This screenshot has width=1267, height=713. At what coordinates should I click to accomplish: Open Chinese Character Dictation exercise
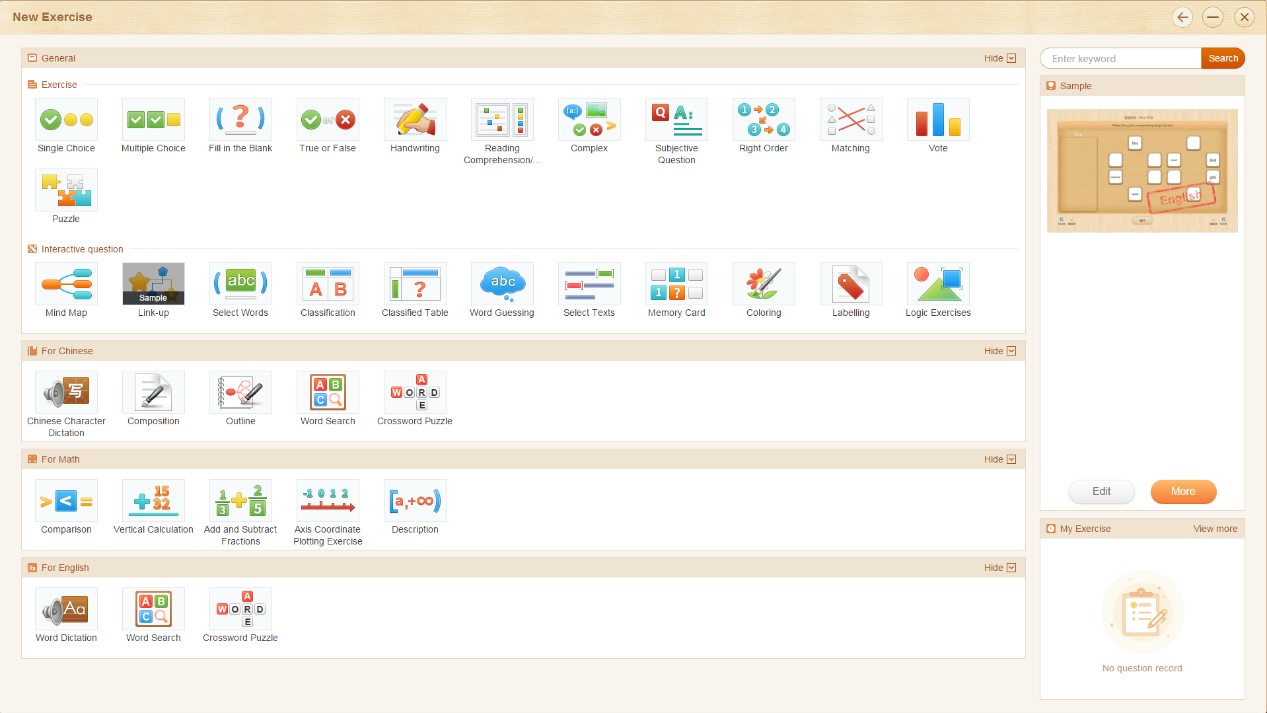tap(66, 392)
